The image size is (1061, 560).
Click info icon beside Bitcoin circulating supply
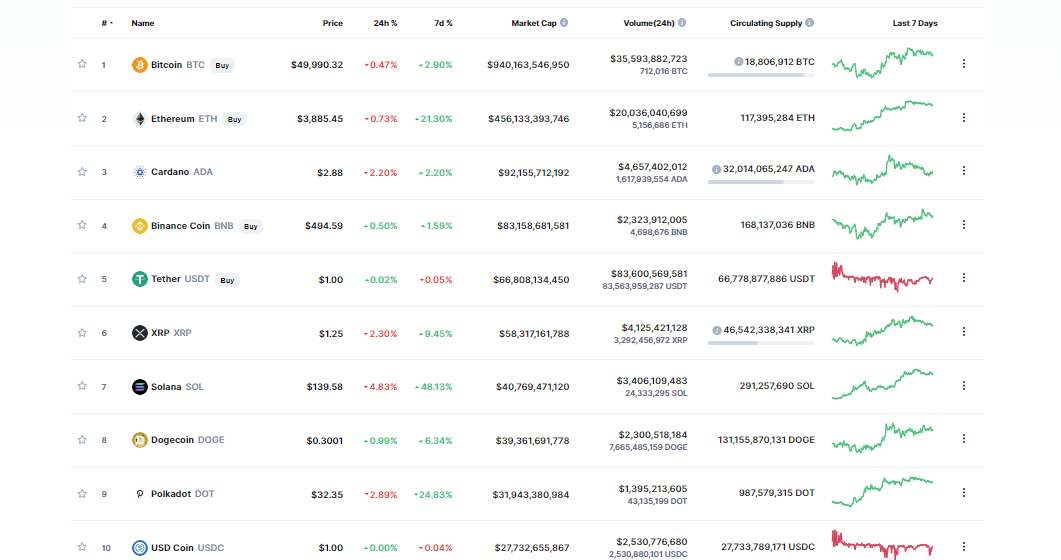(738, 62)
